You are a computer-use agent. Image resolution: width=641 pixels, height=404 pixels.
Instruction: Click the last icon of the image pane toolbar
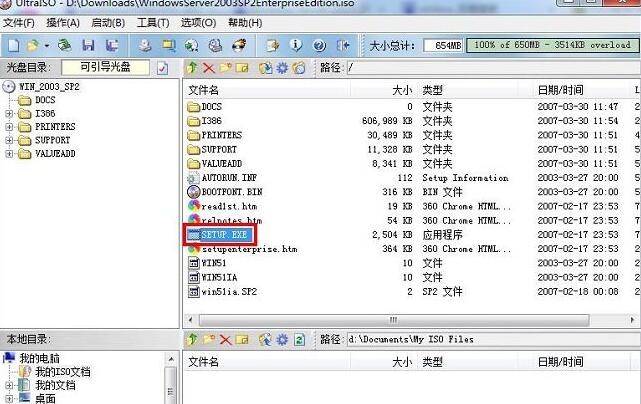[x=299, y=67]
